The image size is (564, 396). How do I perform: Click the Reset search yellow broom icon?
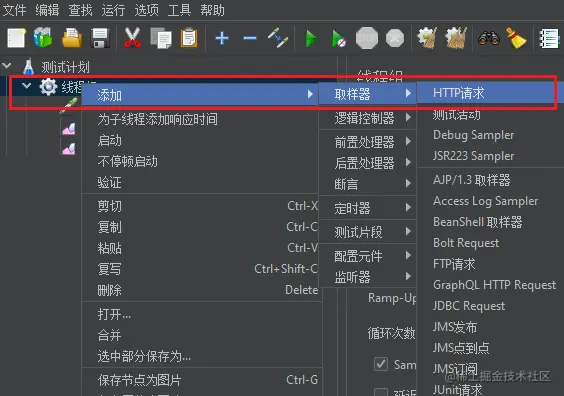(516, 38)
